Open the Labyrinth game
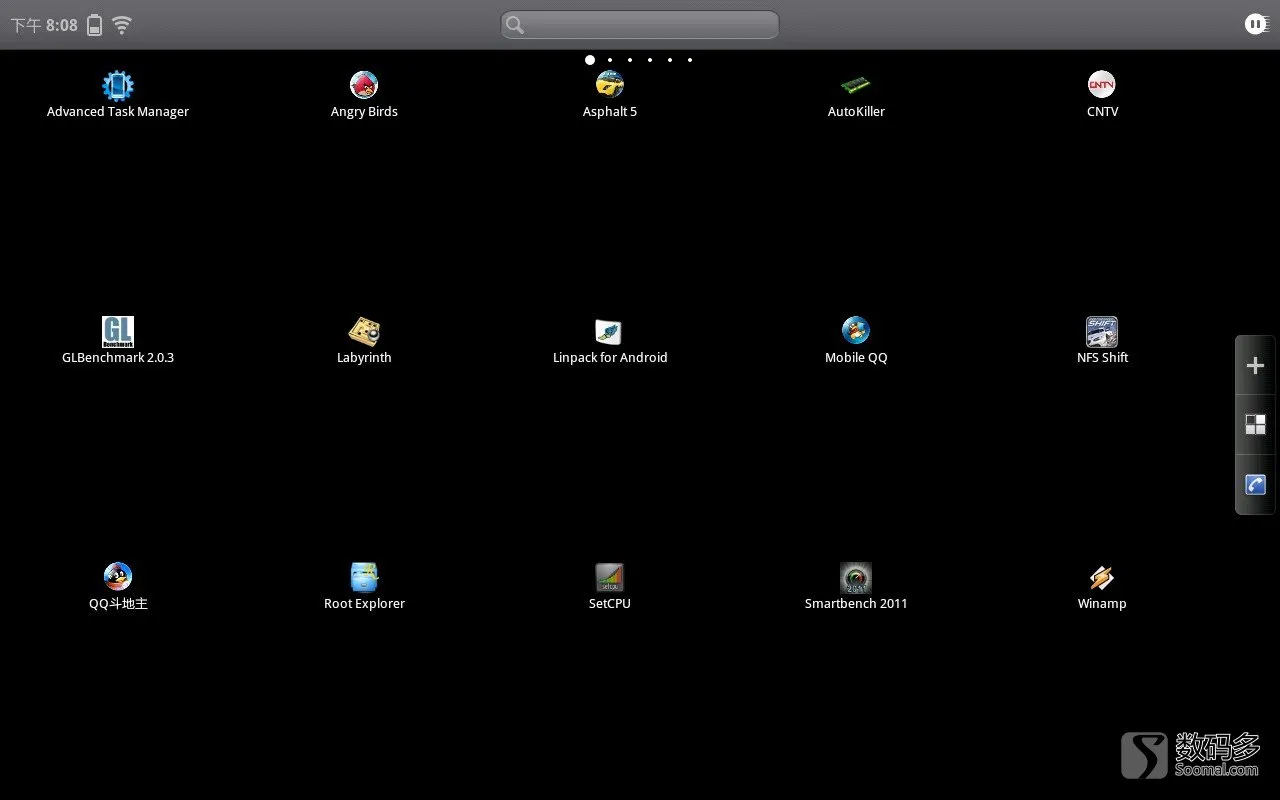Image resolution: width=1280 pixels, height=800 pixels. click(364, 341)
